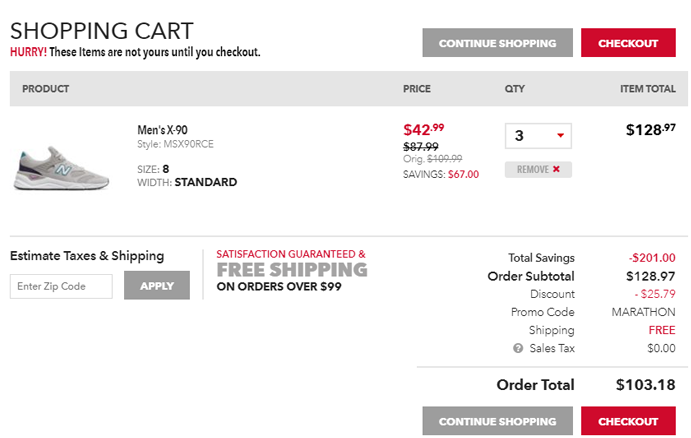Click the top Continue Shopping button
This screenshot has height=438, width=691.
click(497, 43)
